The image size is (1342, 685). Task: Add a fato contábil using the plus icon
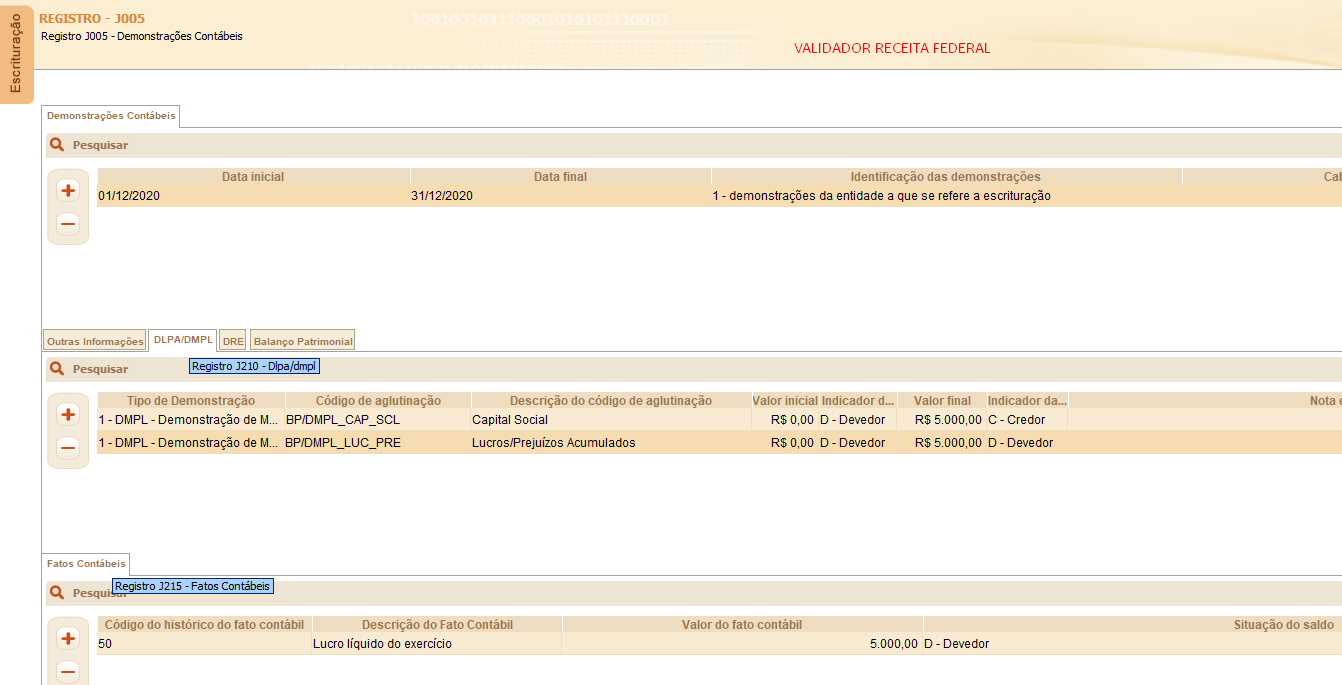pyautogui.click(x=67, y=637)
